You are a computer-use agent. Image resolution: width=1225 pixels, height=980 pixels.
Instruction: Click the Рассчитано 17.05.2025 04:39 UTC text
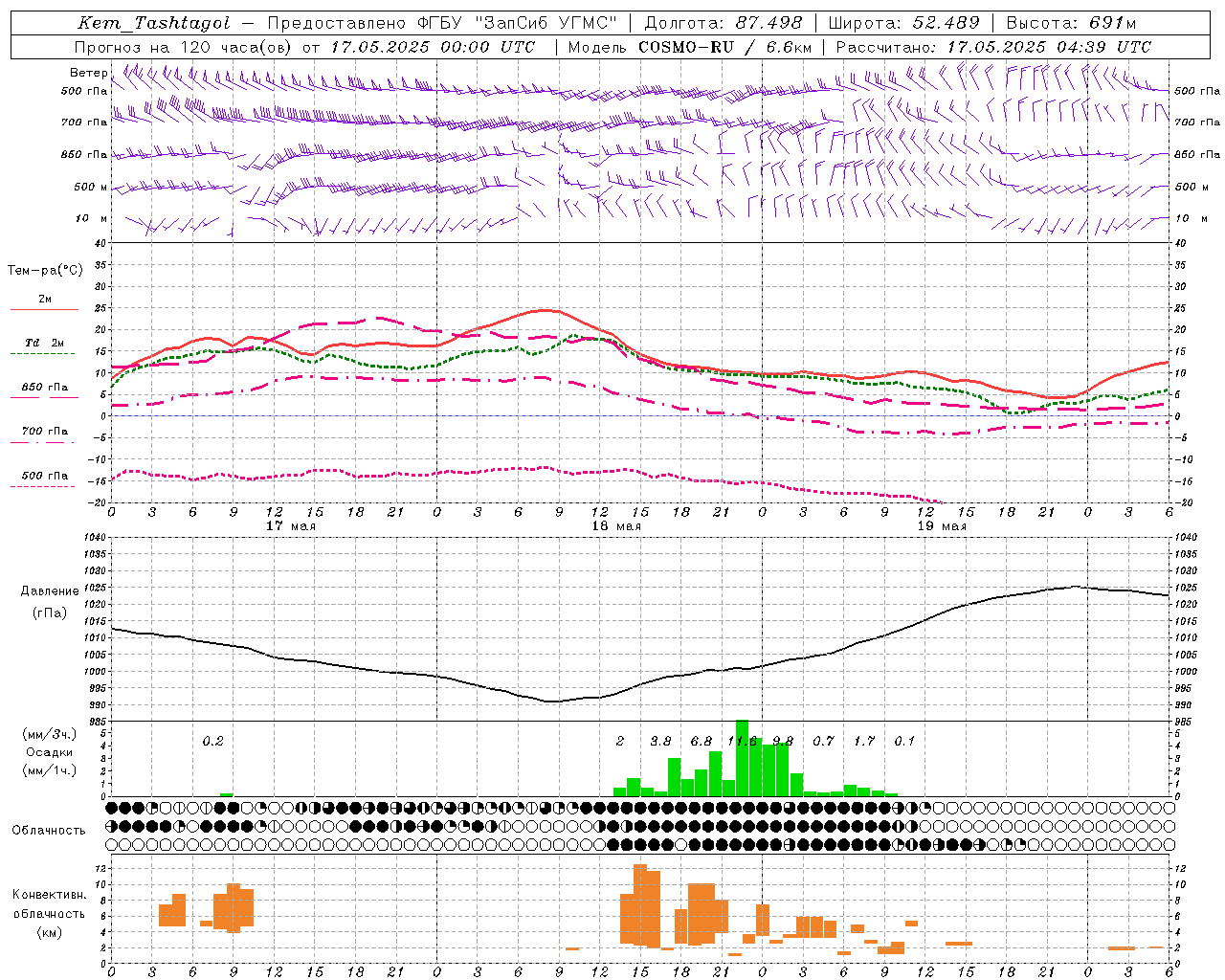[x=993, y=47]
